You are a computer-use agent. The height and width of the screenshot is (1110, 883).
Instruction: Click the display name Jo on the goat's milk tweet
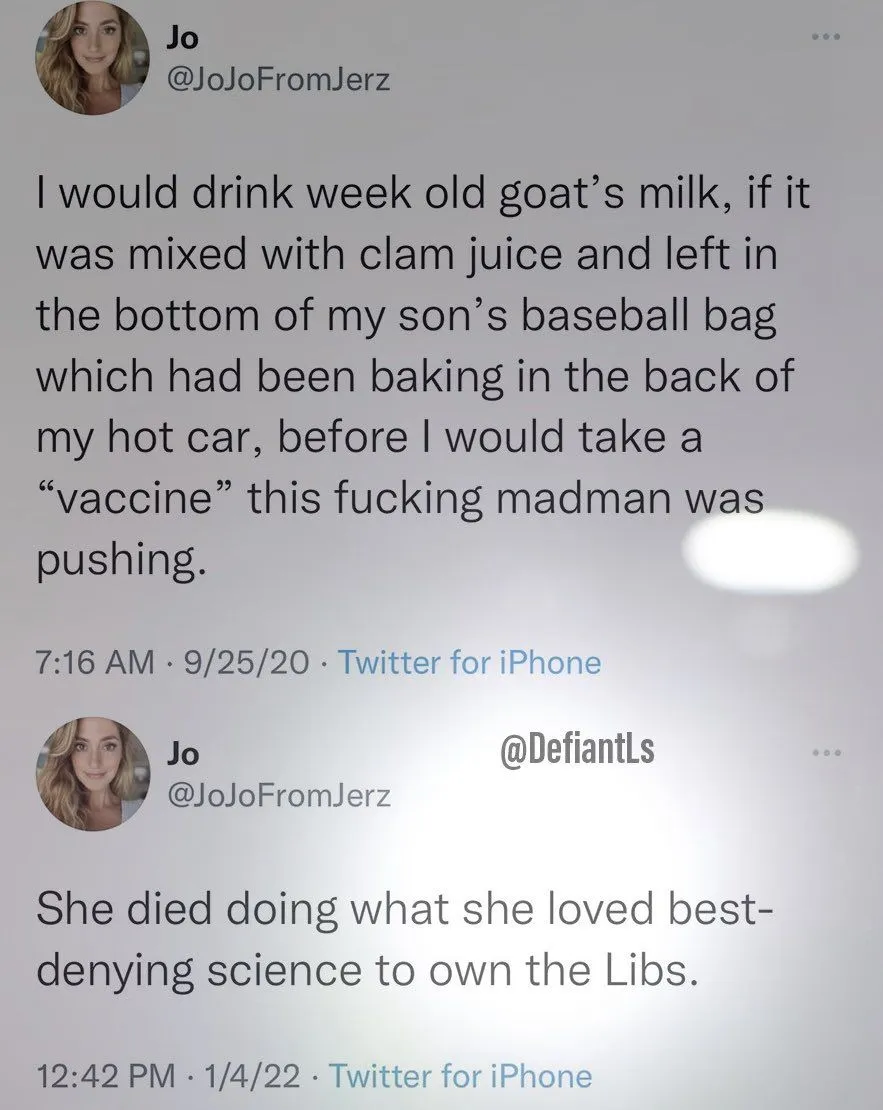click(183, 37)
